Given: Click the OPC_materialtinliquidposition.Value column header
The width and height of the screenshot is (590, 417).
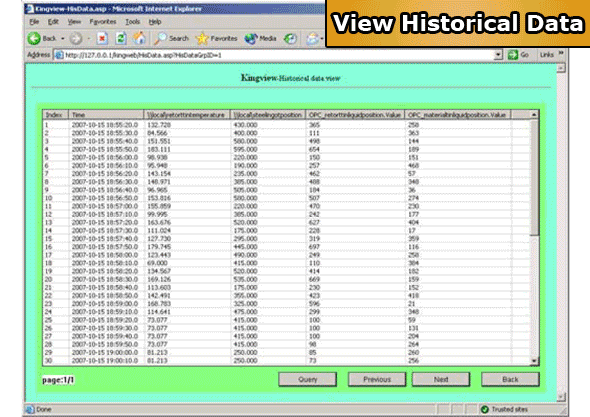Looking at the screenshot, I should [x=457, y=114].
